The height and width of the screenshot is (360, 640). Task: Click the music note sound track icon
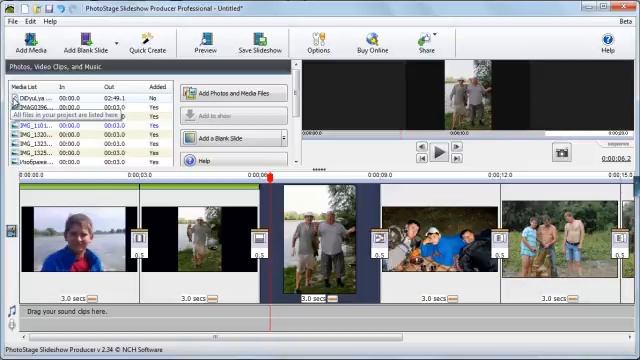tap(12, 311)
